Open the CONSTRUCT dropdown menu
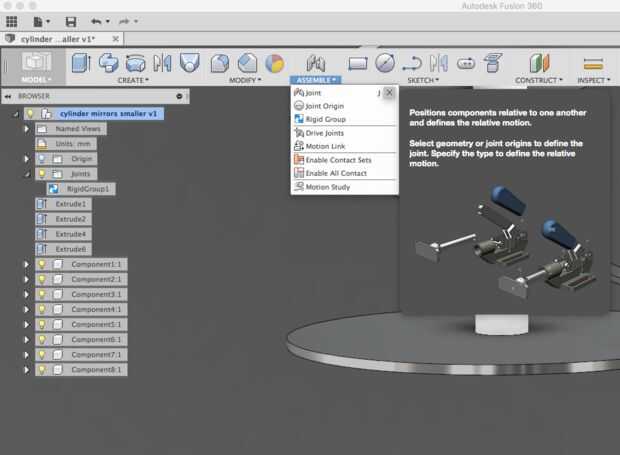Image resolution: width=620 pixels, height=455 pixels. pos(539,80)
